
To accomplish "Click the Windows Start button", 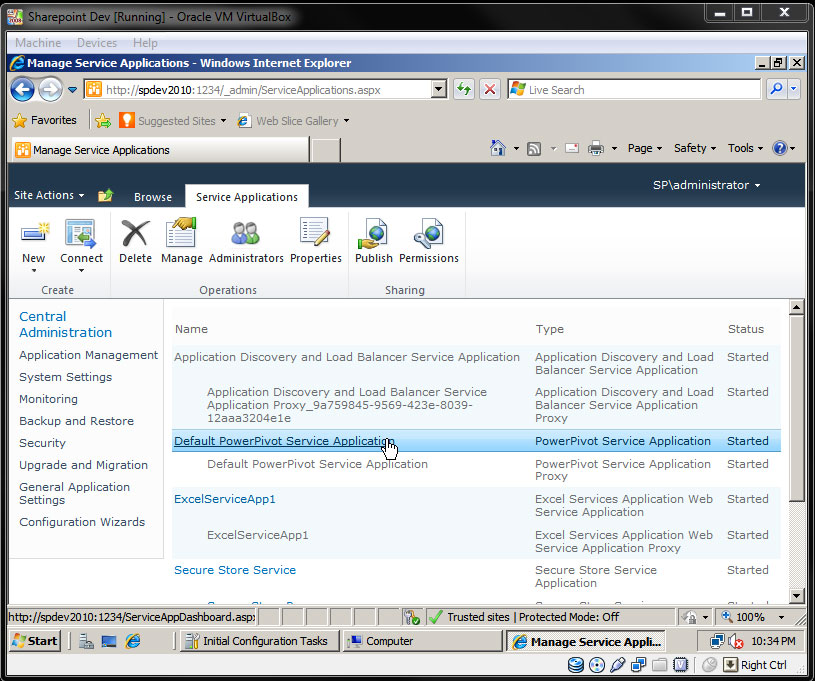I will pos(35,641).
